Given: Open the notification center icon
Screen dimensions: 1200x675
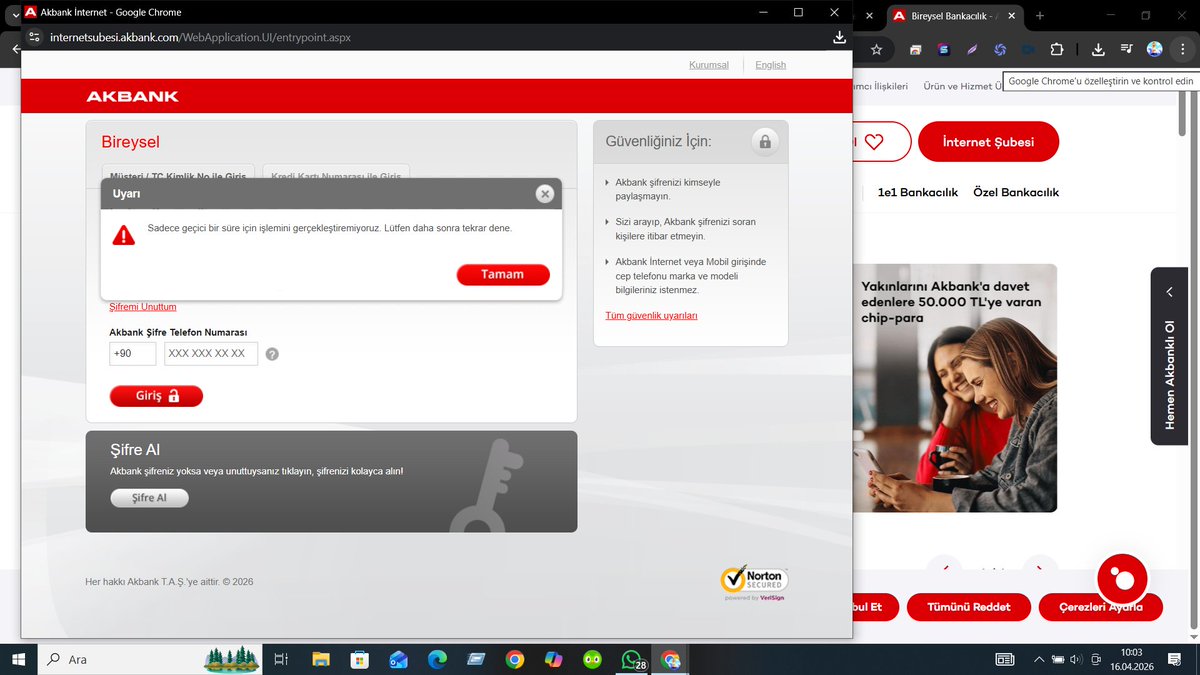Looking at the screenshot, I should (1175, 660).
